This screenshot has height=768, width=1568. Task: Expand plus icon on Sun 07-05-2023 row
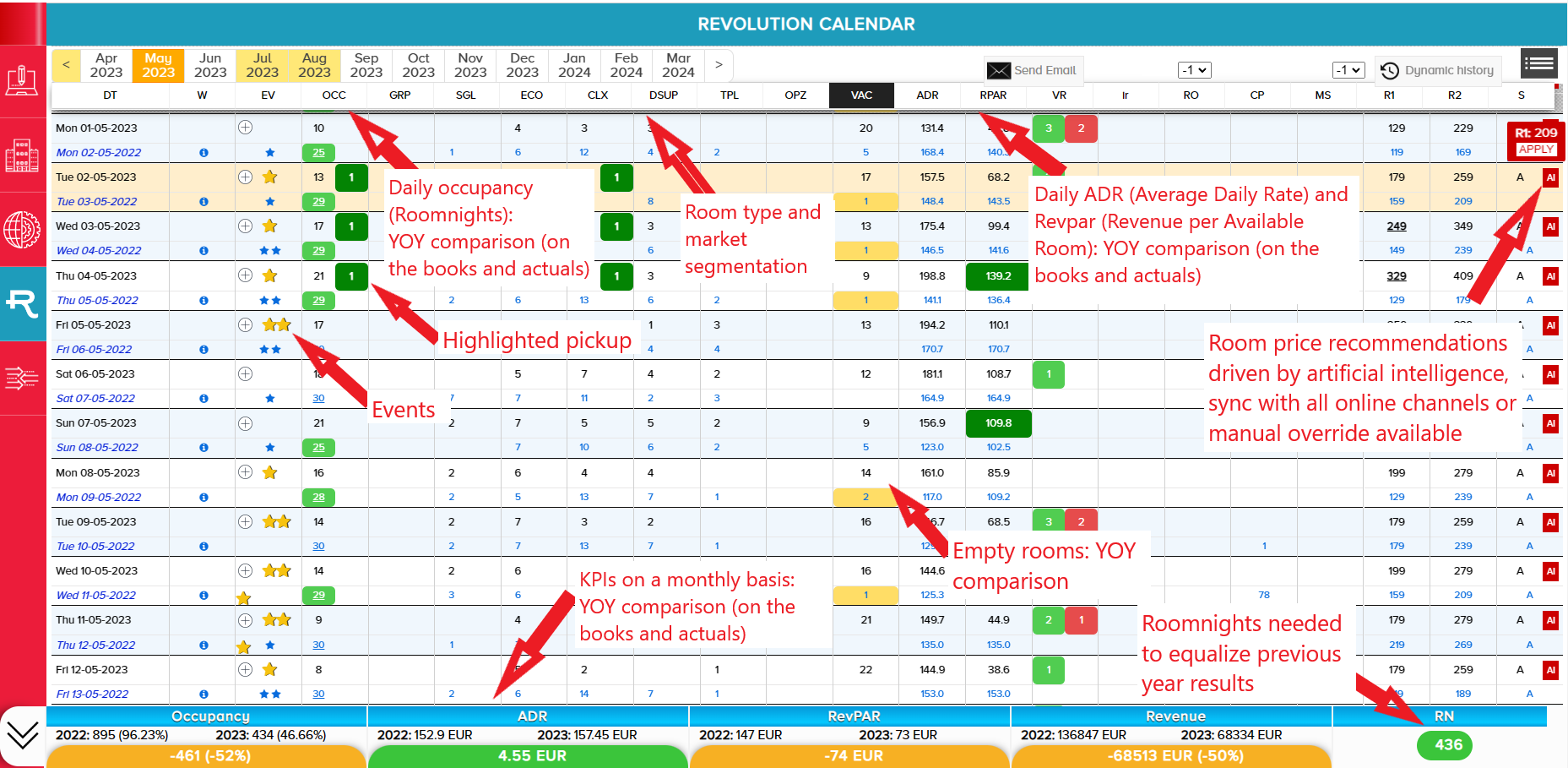(245, 423)
